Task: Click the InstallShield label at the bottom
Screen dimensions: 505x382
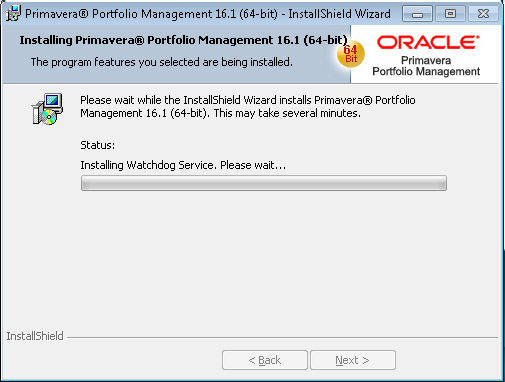Action: coord(35,336)
